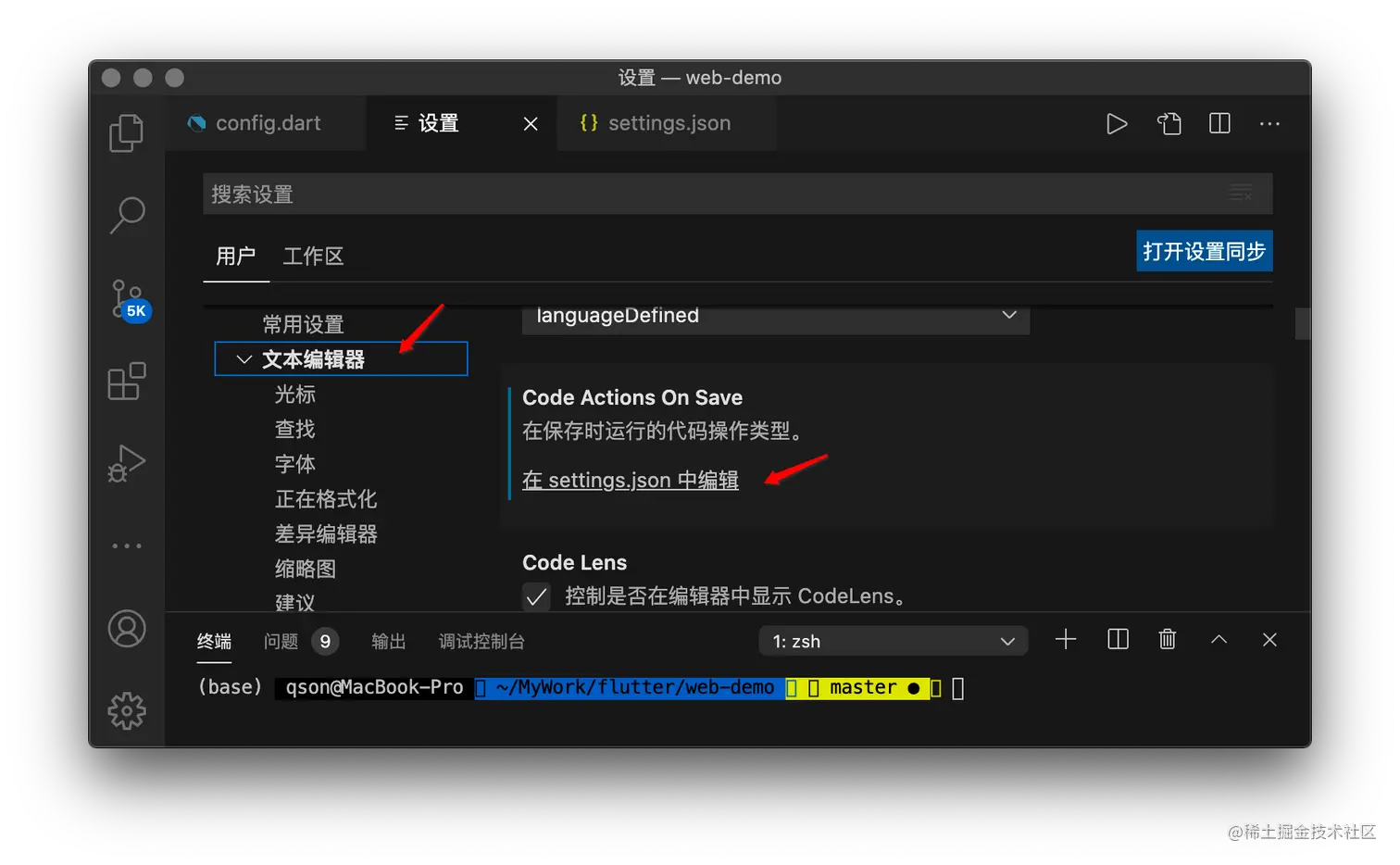Select 差异编辑器 in settings tree
This screenshot has width=1400, height=865.
[326, 534]
